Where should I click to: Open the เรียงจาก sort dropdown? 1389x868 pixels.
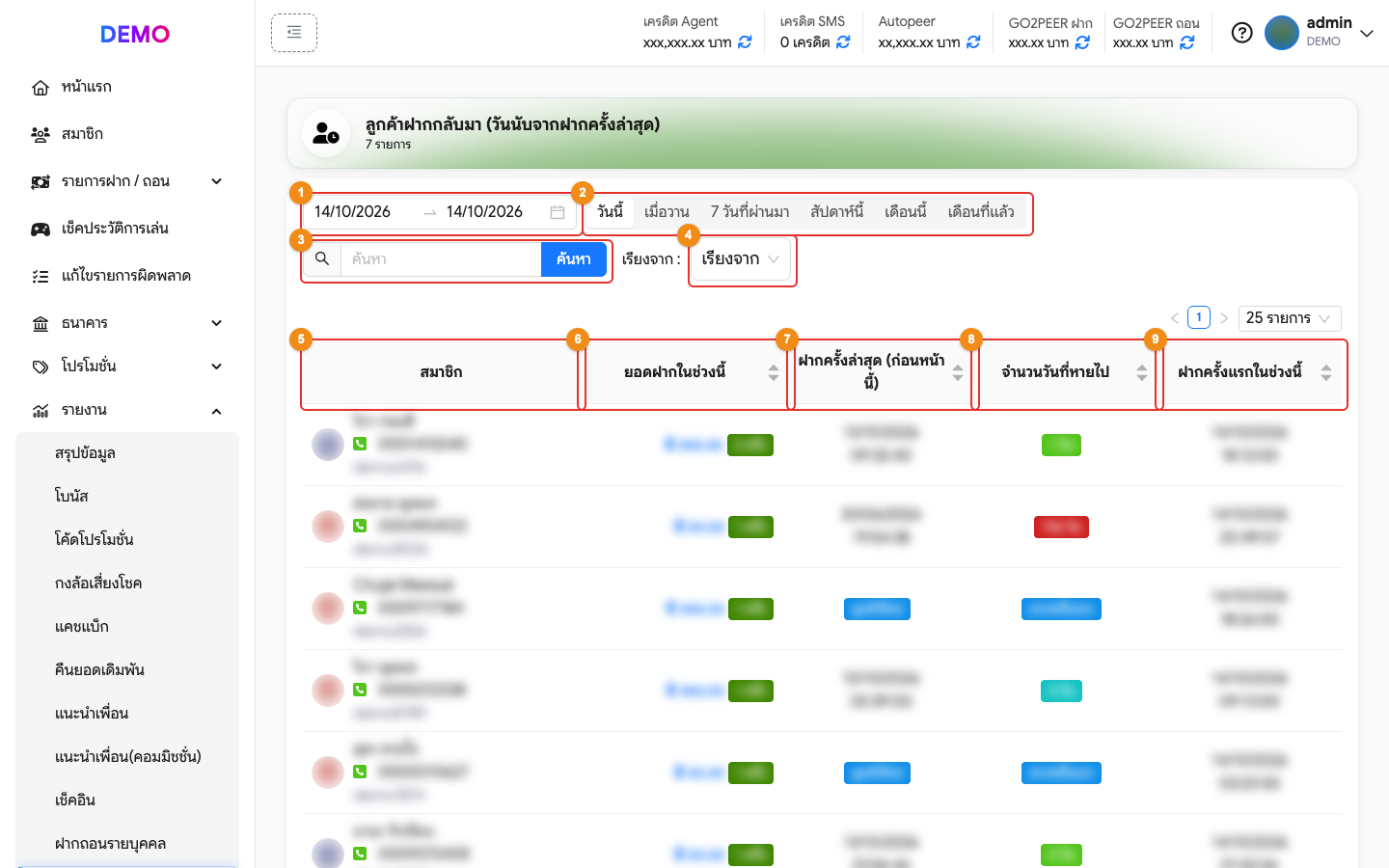741,258
